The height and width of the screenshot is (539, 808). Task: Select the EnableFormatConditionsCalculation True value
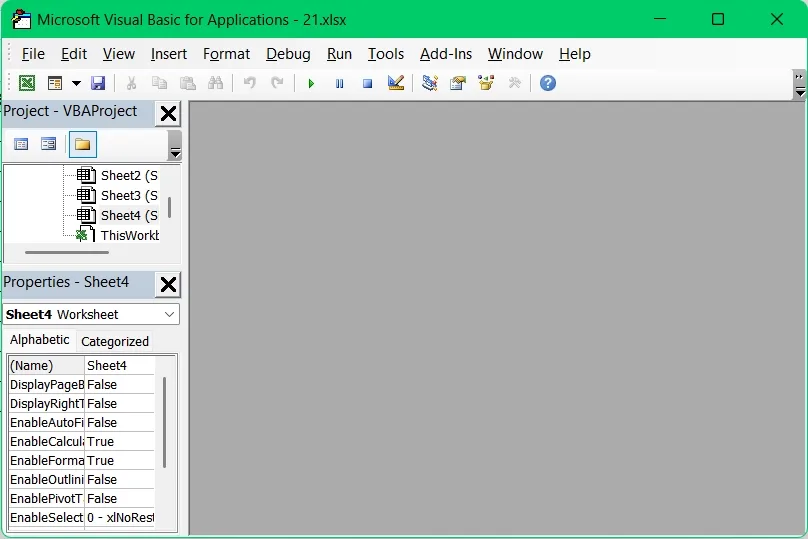(120, 461)
